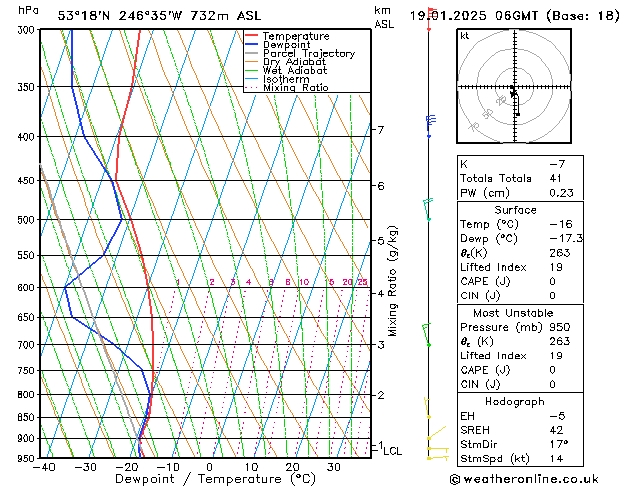The height and width of the screenshot is (486, 629).
Task: Click the Totals Totals value 41
Action: pyautogui.click(x=556, y=178)
